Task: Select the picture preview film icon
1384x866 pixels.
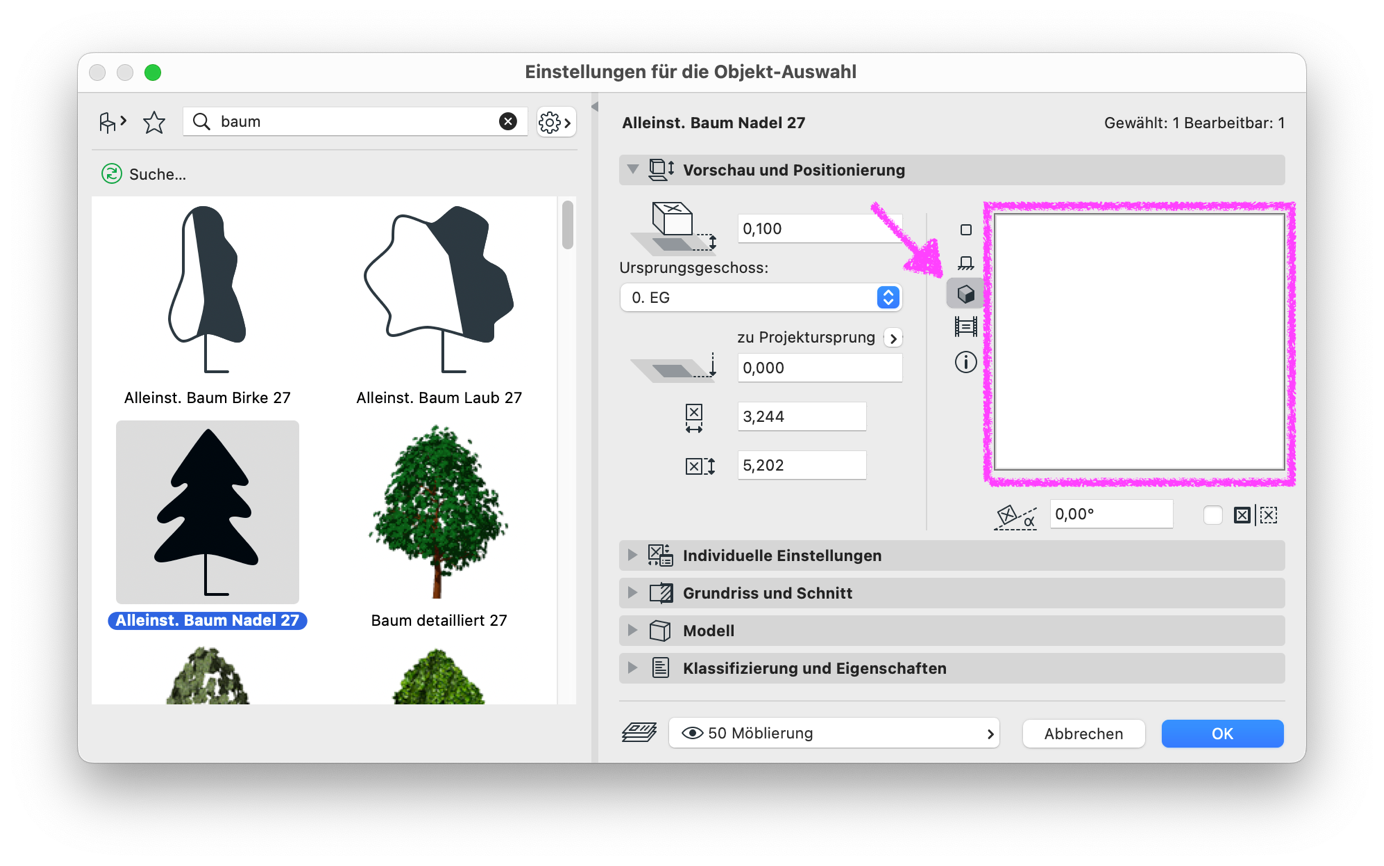Action: (x=966, y=327)
